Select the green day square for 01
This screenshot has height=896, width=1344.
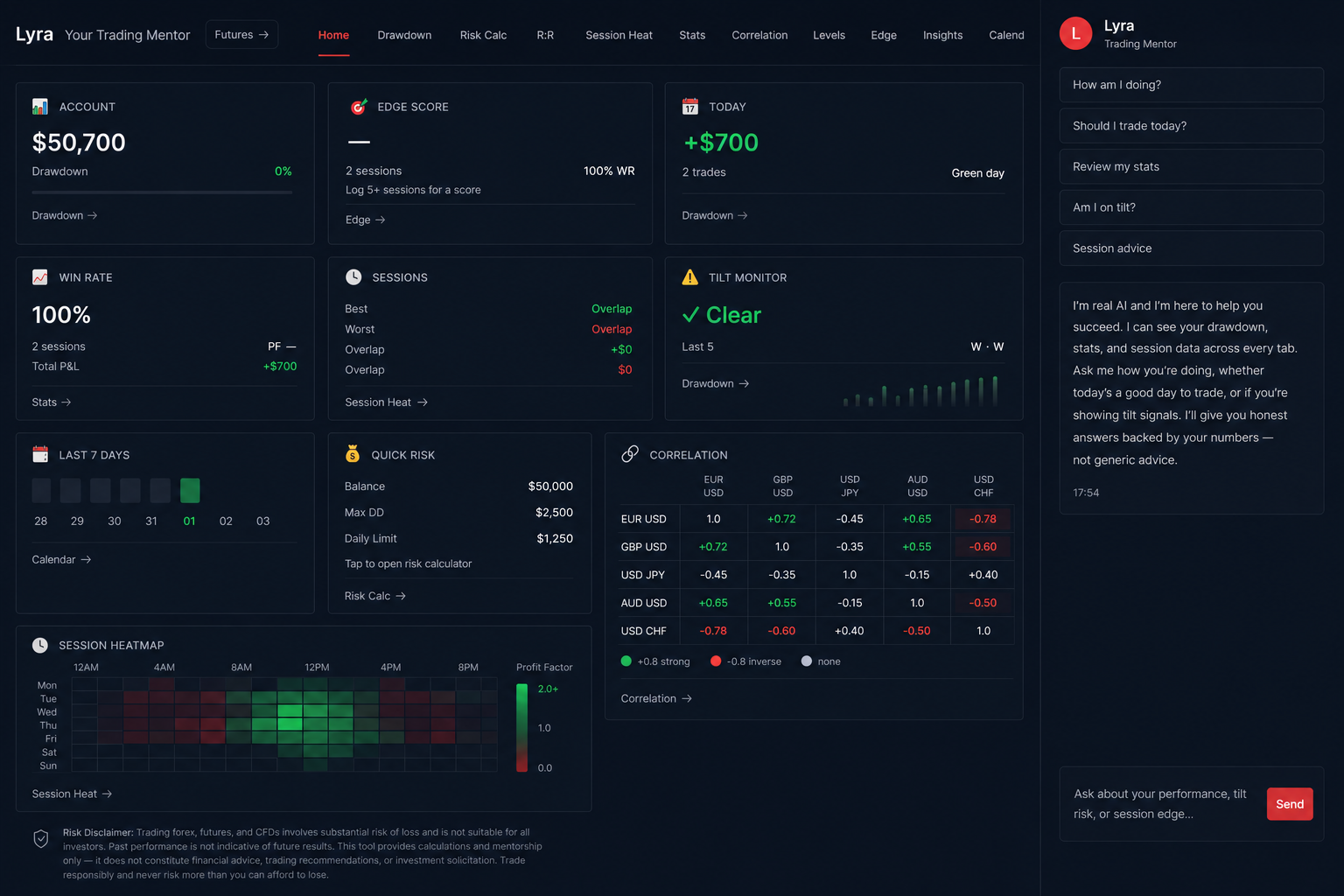(190, 490)
